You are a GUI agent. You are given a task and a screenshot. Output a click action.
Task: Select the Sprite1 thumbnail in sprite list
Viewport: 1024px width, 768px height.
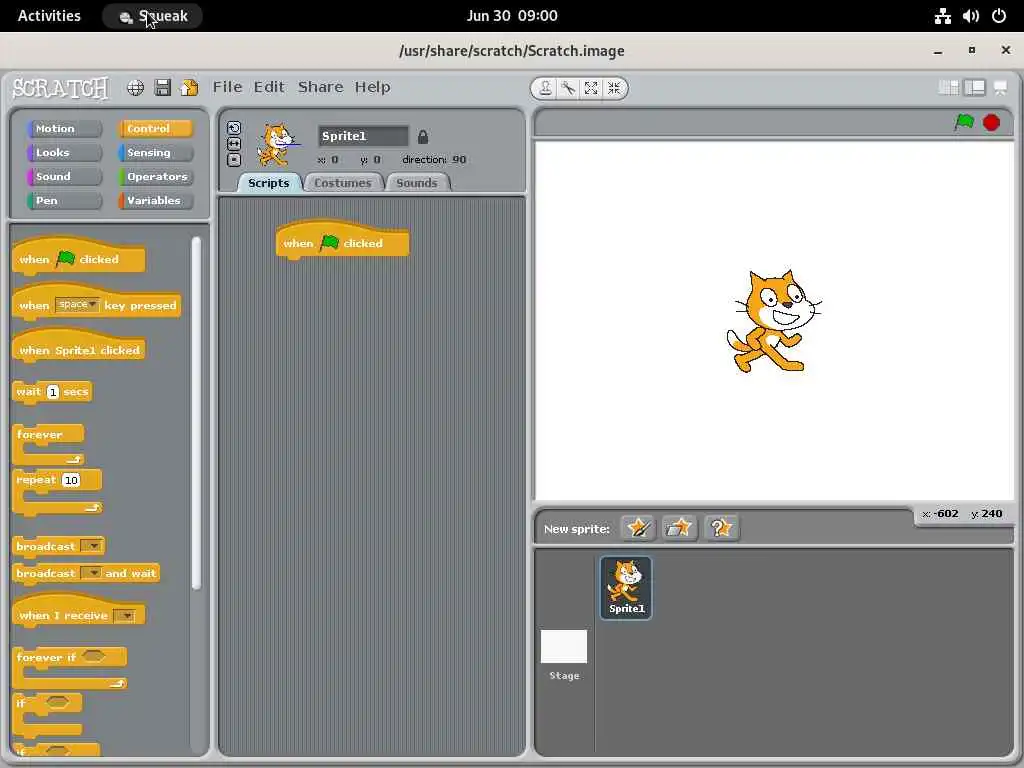626,587
